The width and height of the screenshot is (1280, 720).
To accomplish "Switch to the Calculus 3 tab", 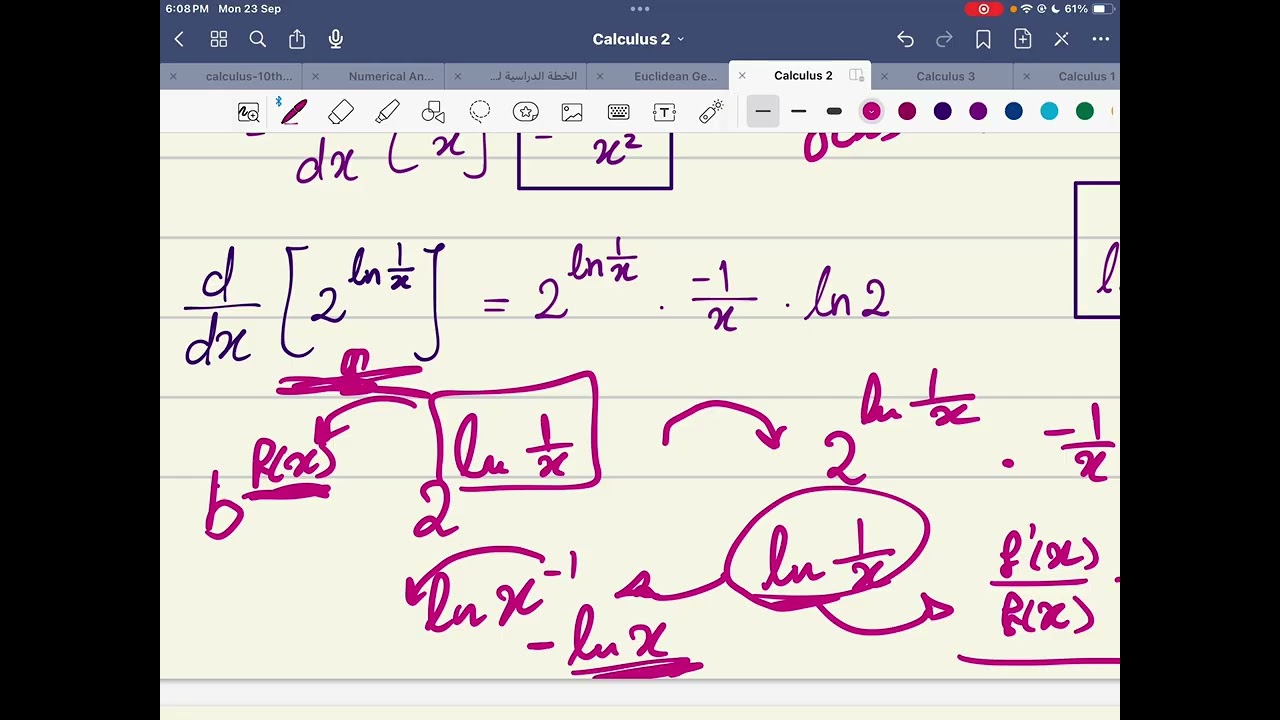I will point(945,76).
